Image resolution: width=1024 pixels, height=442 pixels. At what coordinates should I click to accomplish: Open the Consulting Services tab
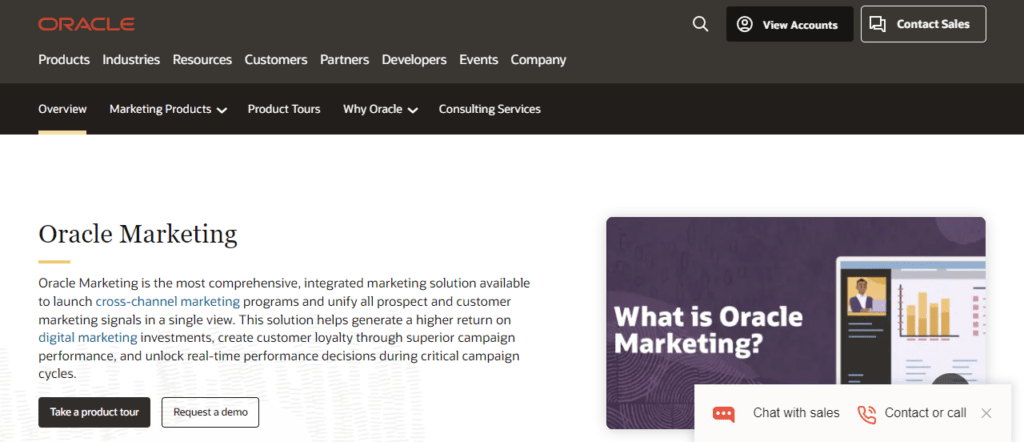click(490, 109)
